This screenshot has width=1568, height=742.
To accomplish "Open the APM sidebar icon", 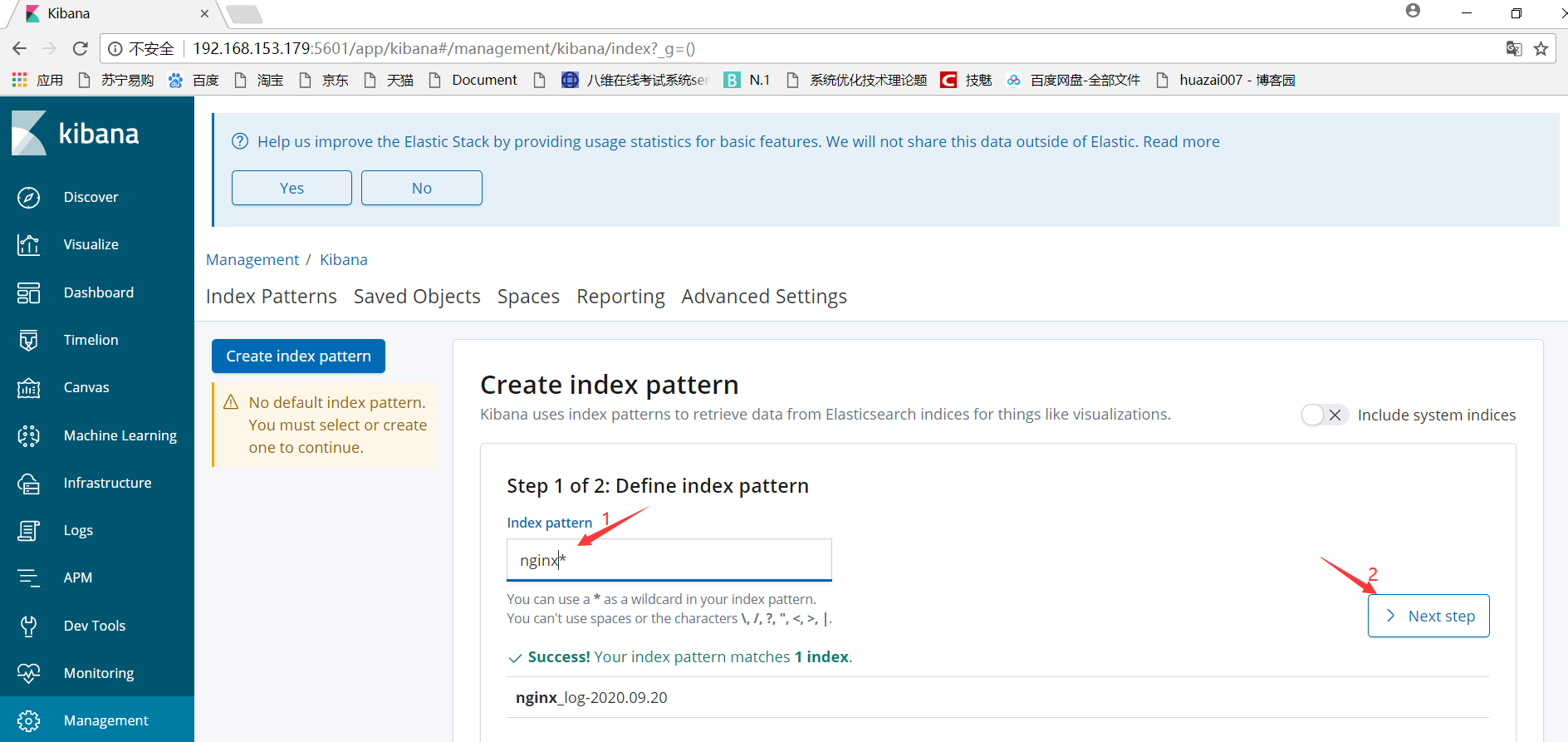I will point(28,577).
